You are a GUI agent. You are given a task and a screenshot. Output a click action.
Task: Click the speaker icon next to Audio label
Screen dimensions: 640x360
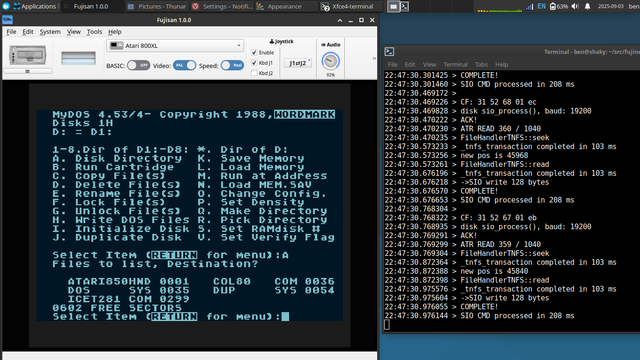pyautogui.click(x=323, y=44)
